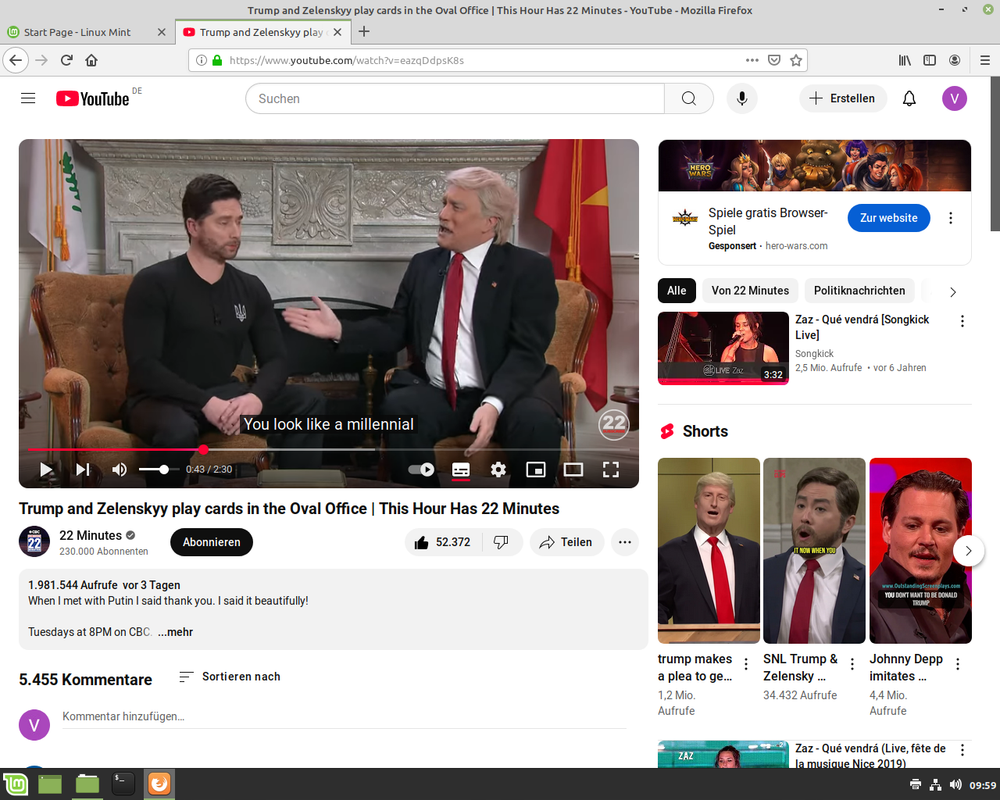
Task: Open the Sortieren nach comment sorting
Action: pos(230,677)
